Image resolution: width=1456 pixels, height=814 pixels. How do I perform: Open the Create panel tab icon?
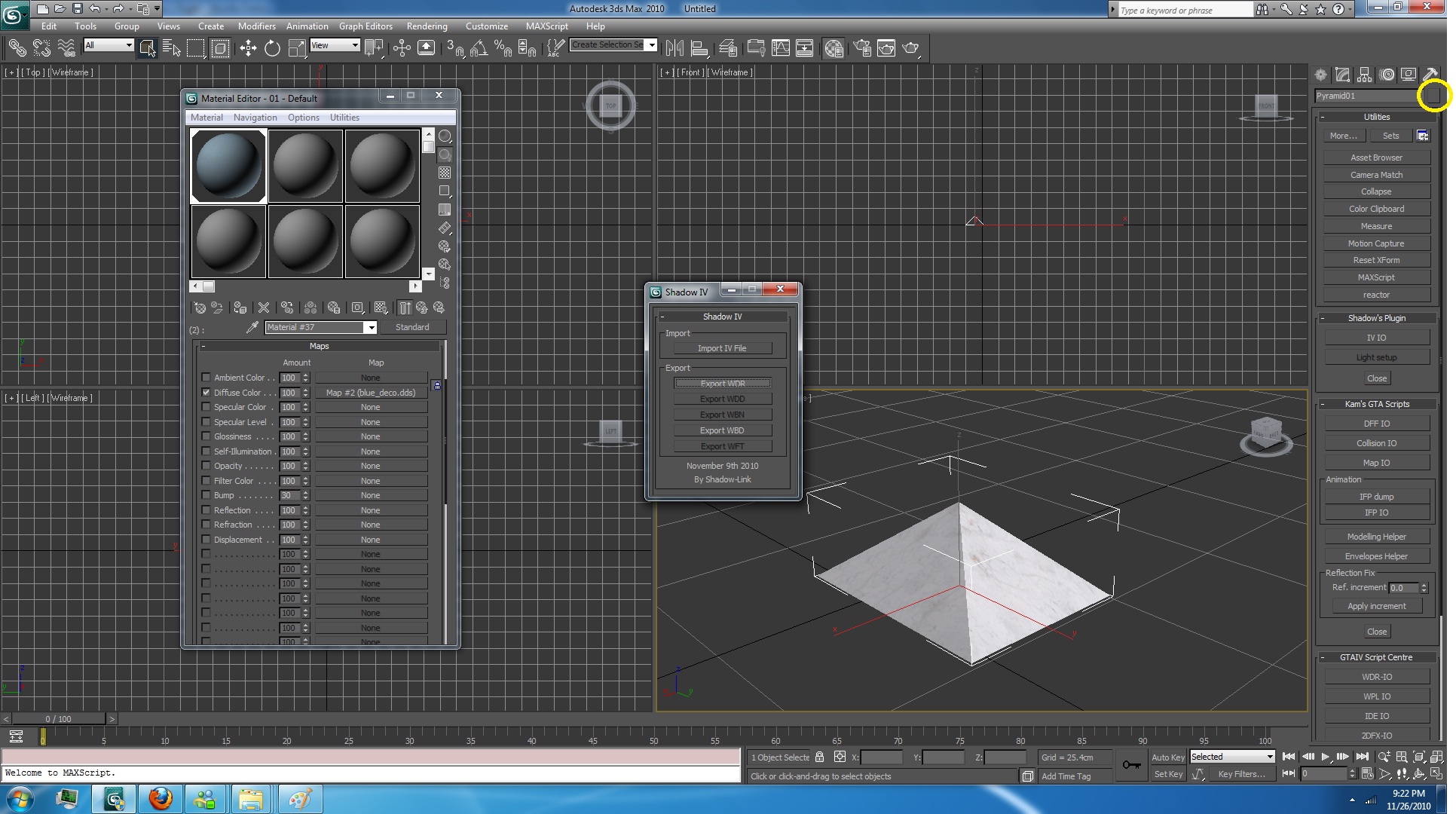[x=1320, y=75]
